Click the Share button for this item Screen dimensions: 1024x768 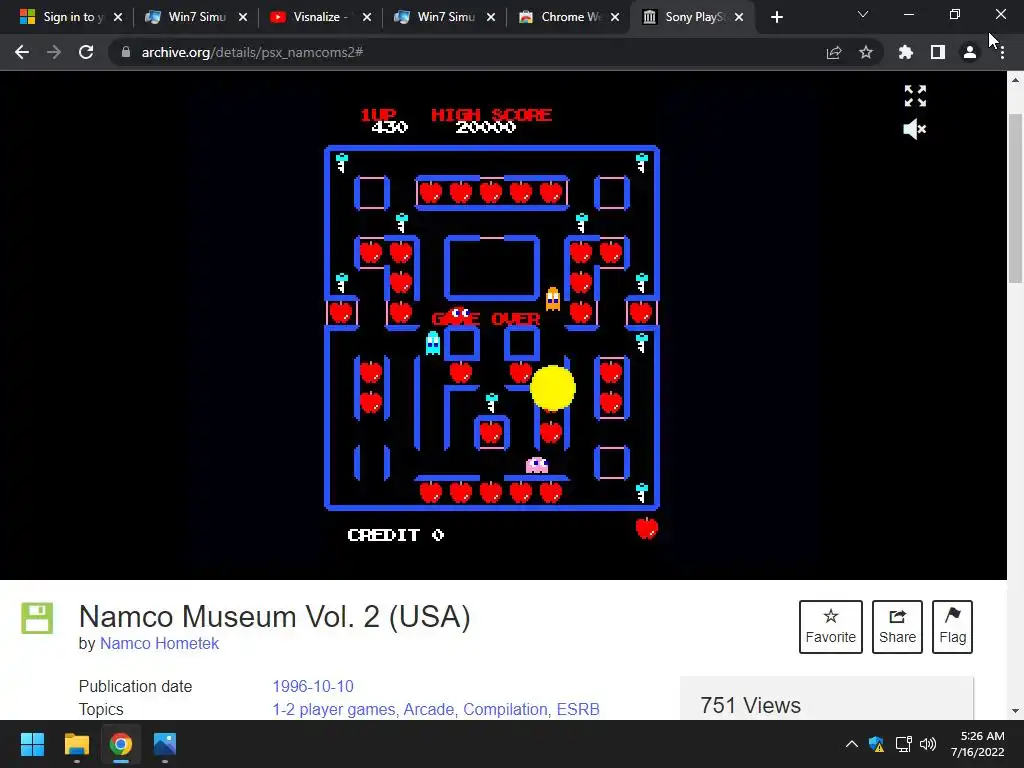pyautogui.click(x=897, y=626)
